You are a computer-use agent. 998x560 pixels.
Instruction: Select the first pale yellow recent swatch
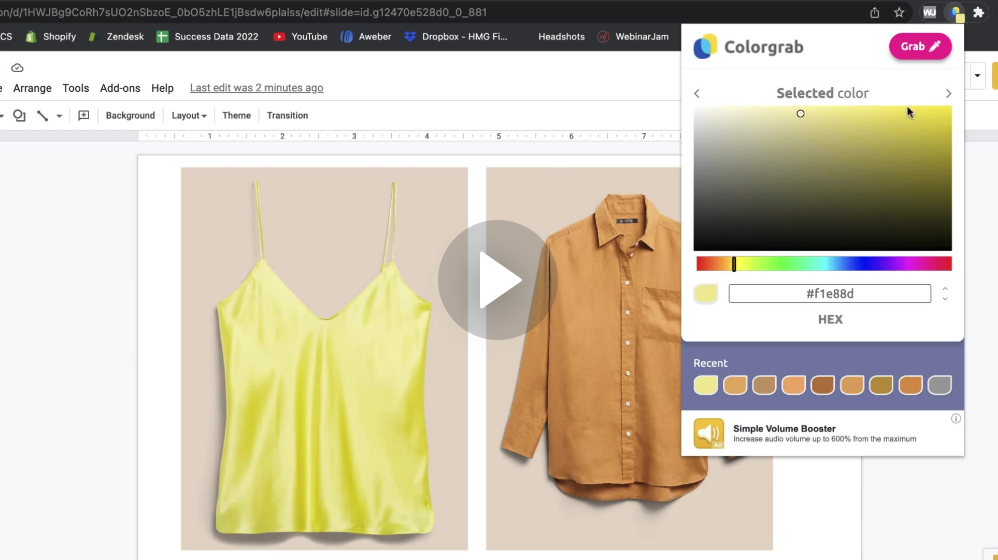point(706,385)
